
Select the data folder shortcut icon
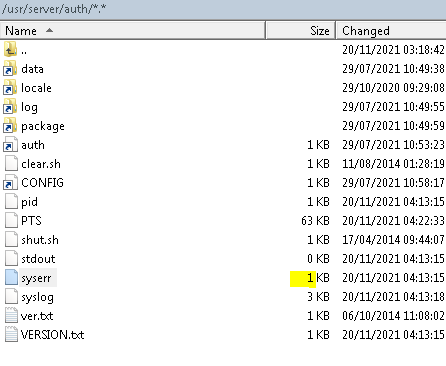[x=10, y=68]
